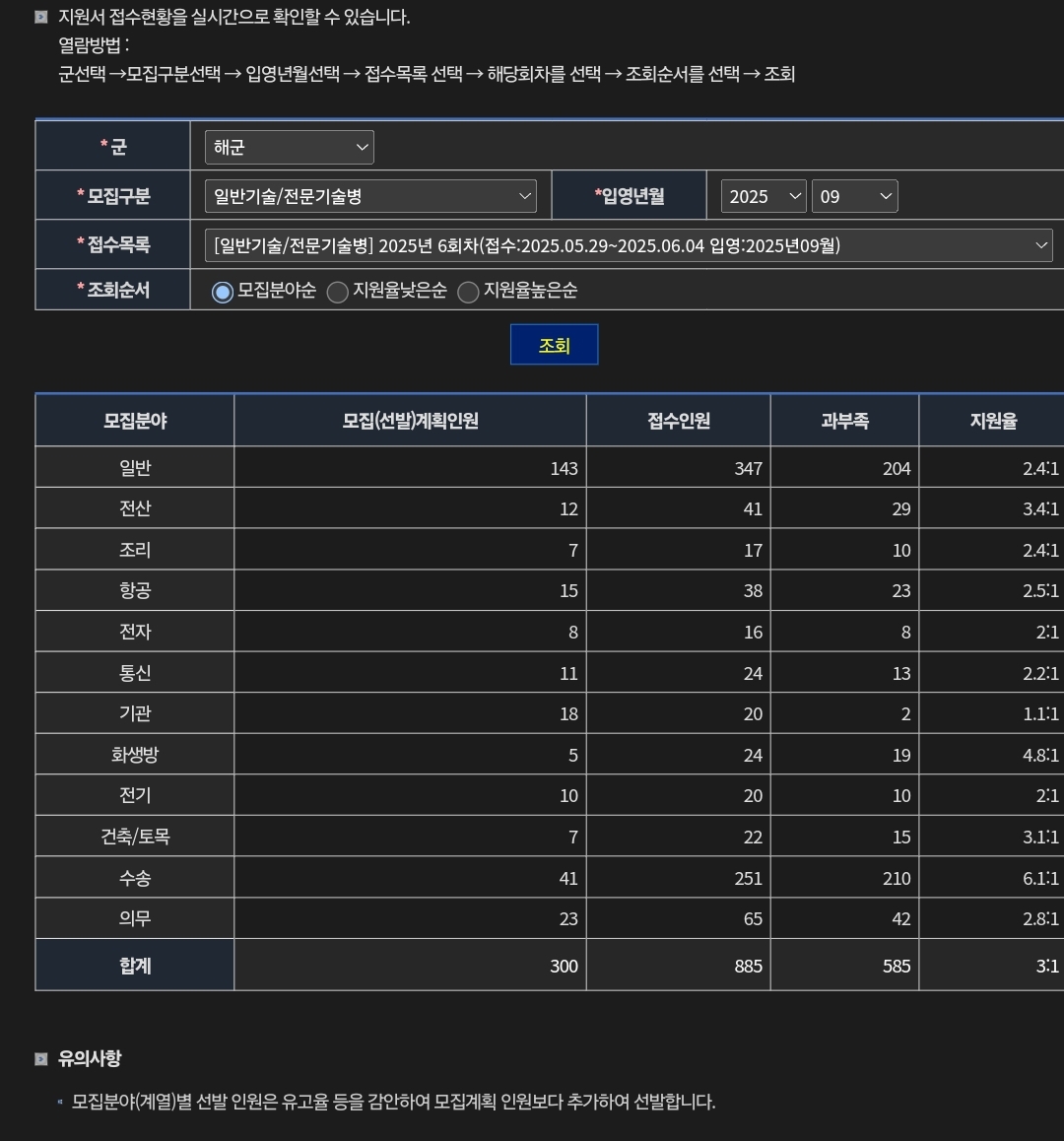Open the 입영년월 year dropdown showing 2025
Screen dimensions: 1064x1141
(764, 196)
